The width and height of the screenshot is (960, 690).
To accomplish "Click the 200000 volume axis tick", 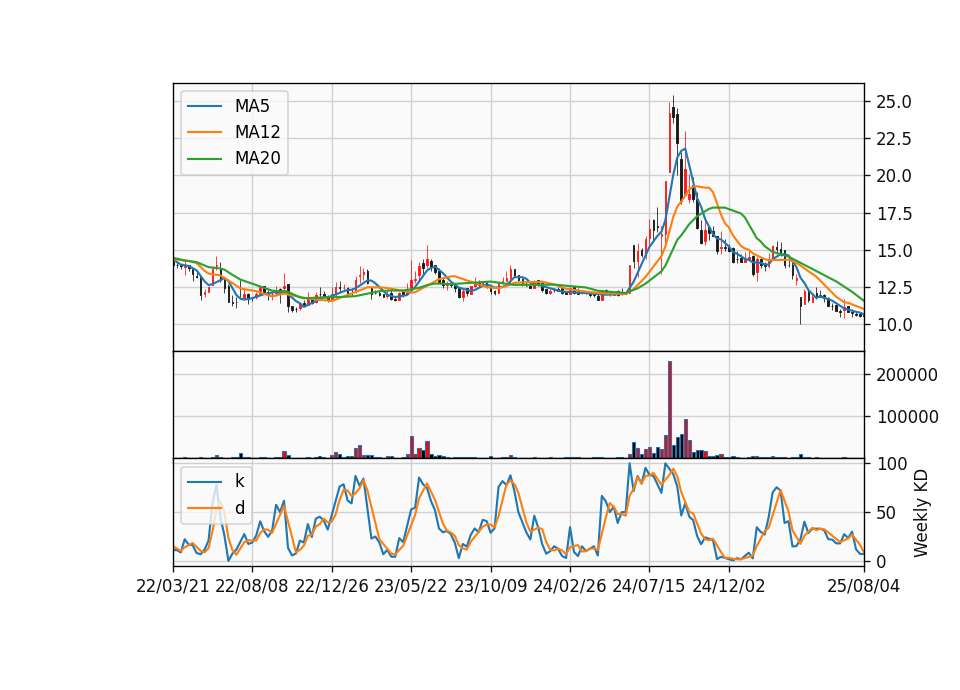I will (907, 375).
